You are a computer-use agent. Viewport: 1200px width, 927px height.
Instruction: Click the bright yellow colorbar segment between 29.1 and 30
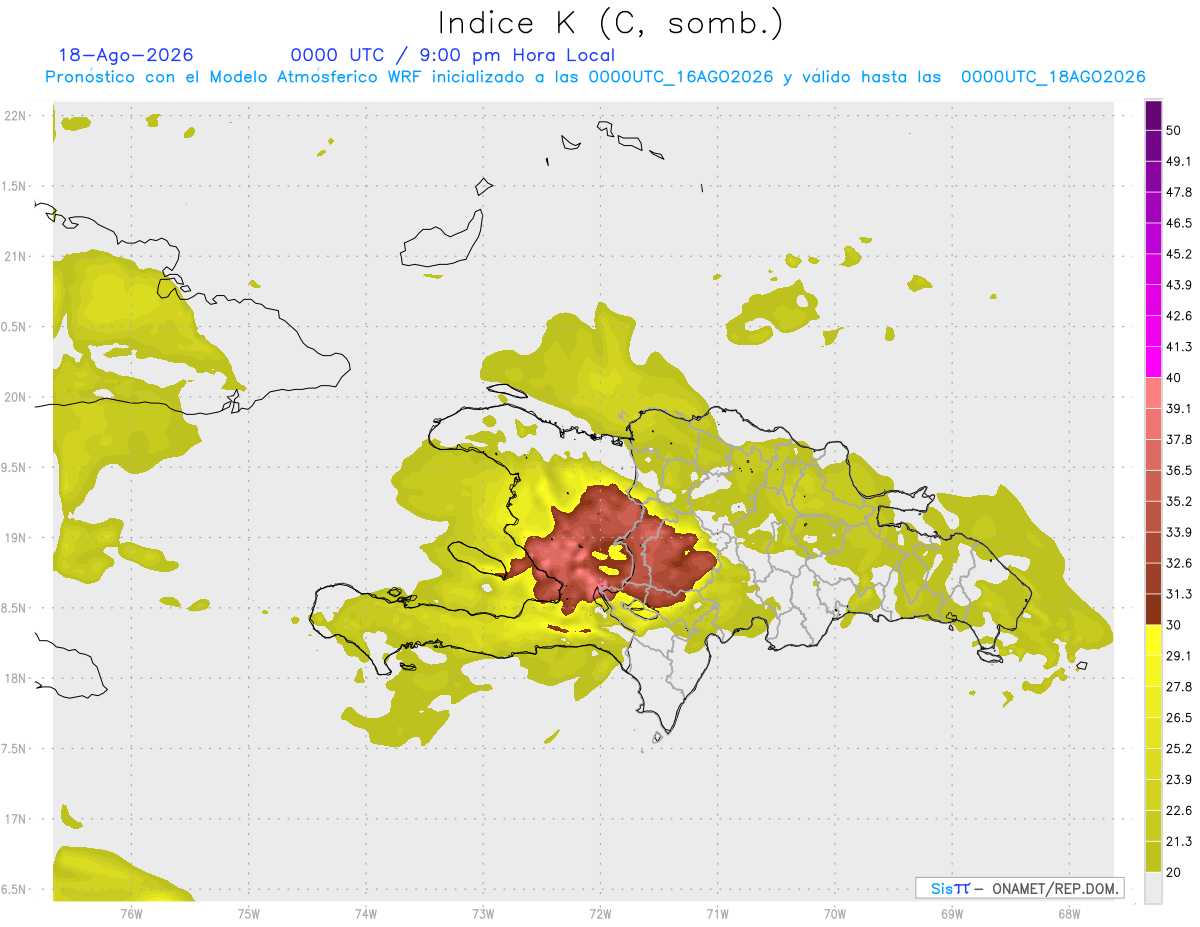coord(1153,640)
